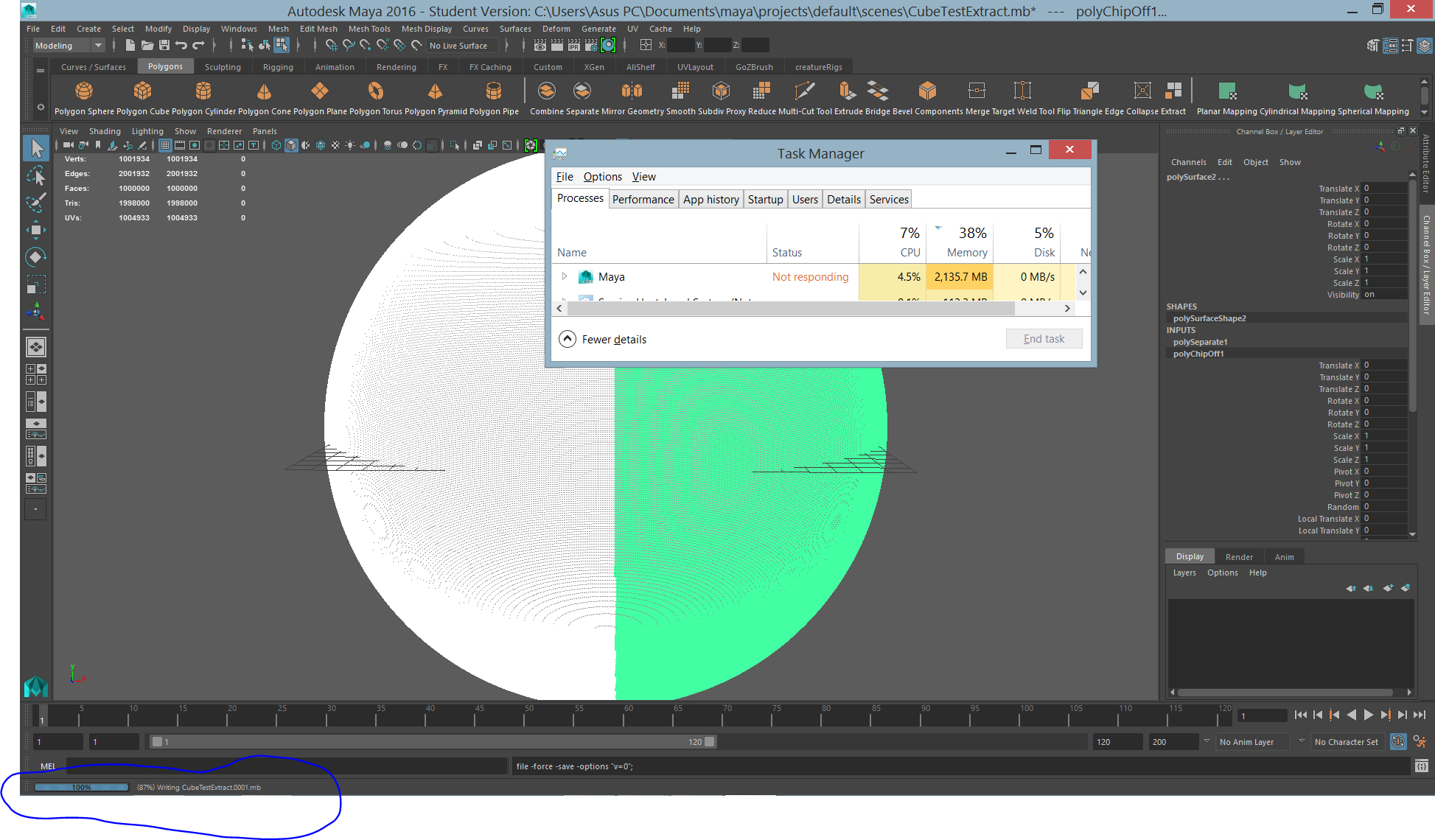Open the Shading panel menu

pyautogui.click(x=105, y=131)
